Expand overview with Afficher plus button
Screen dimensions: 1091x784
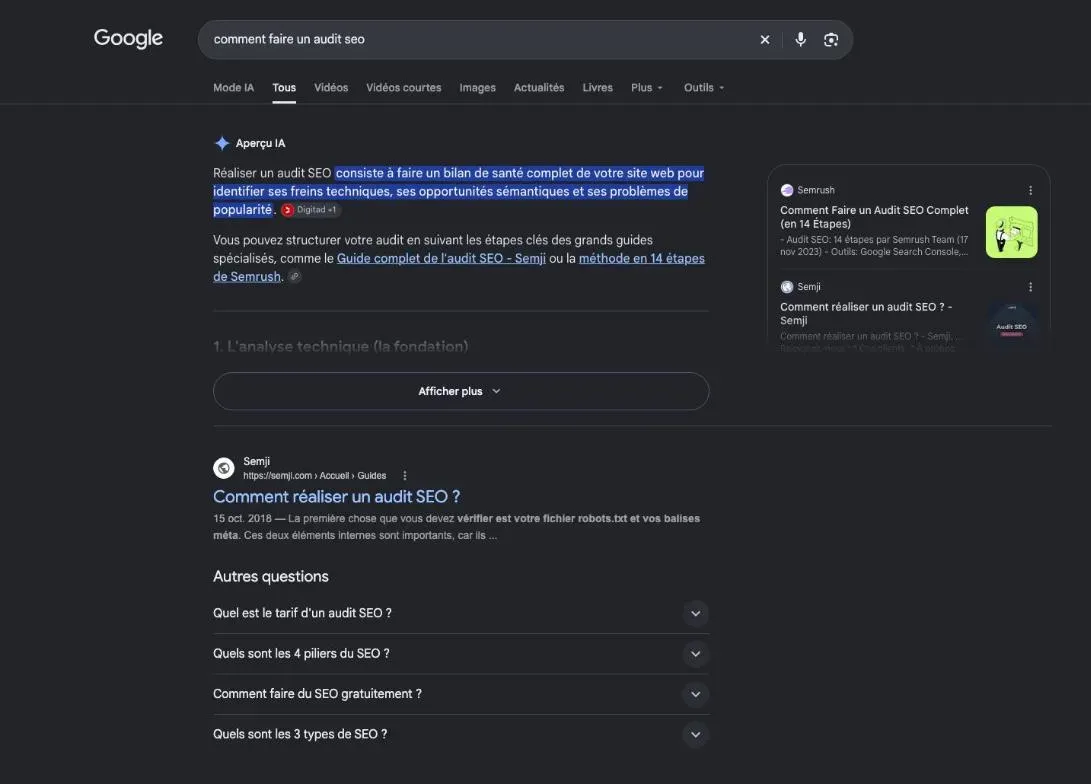[x=461, y=391]
